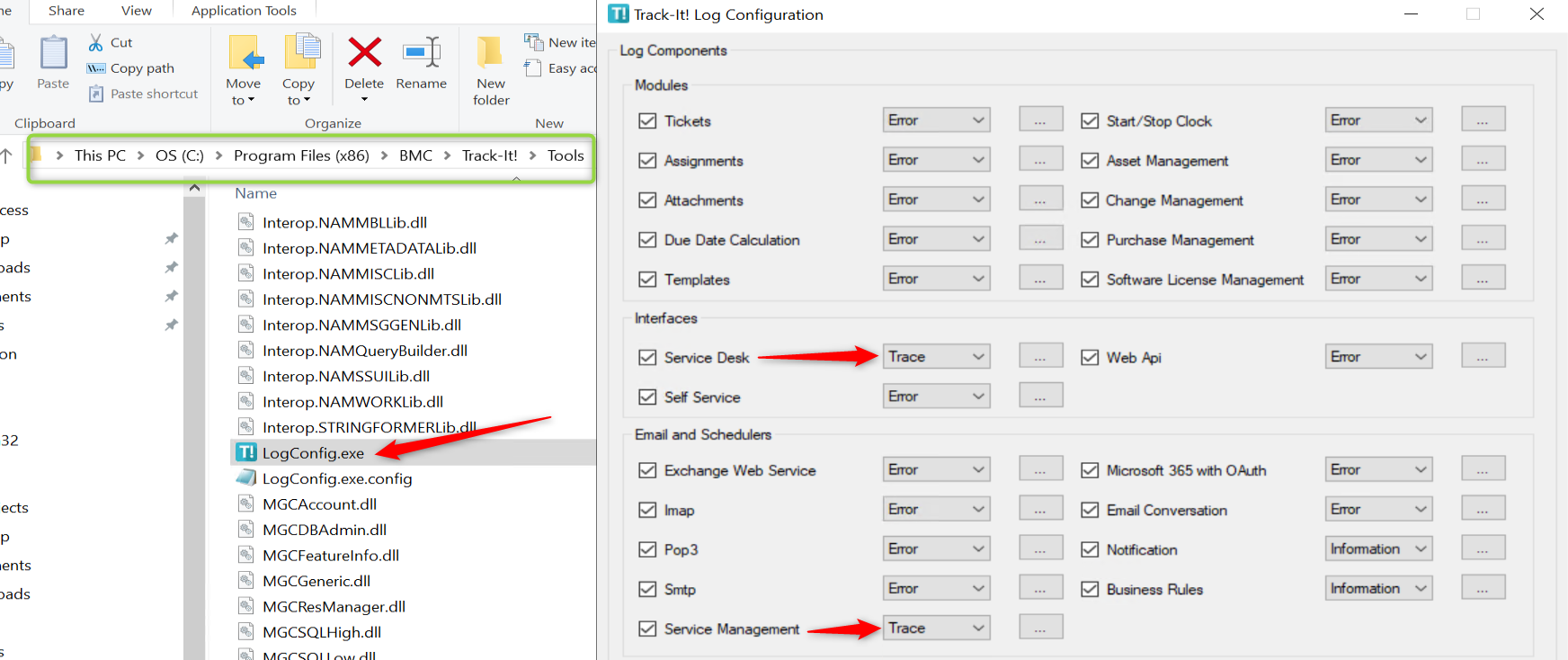Click the New item icon

tap(534, 42)
